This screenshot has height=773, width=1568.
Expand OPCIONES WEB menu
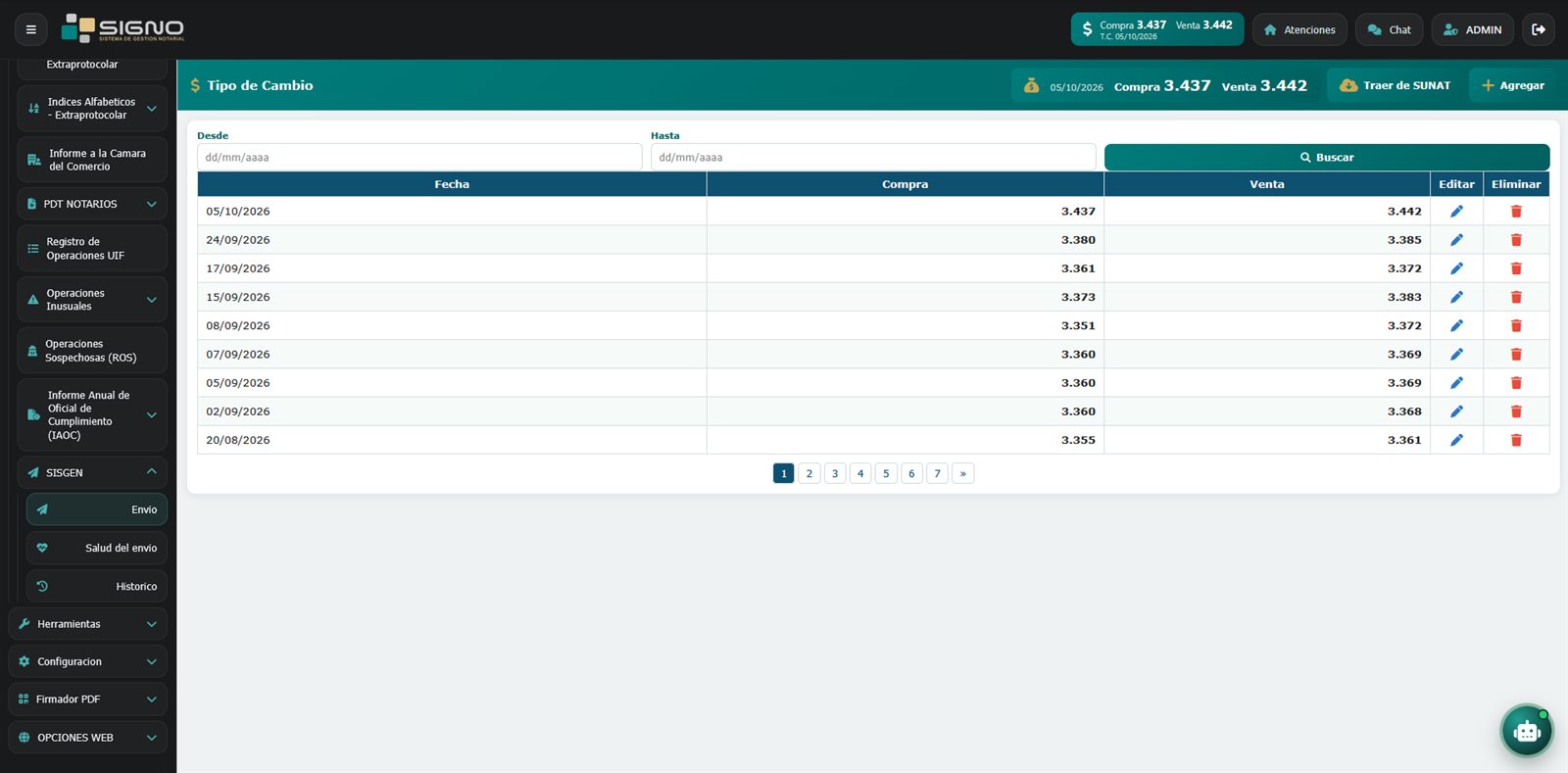88,738
